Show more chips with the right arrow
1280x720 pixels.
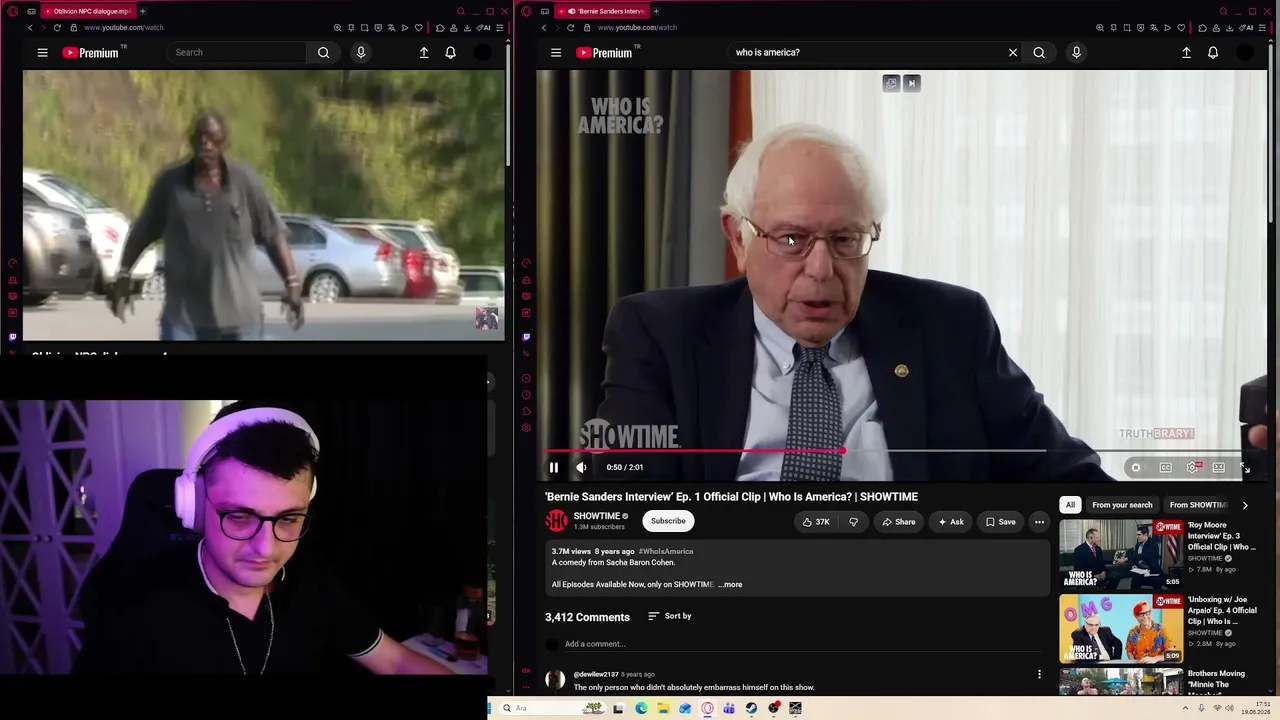[x=1245, y=505]
